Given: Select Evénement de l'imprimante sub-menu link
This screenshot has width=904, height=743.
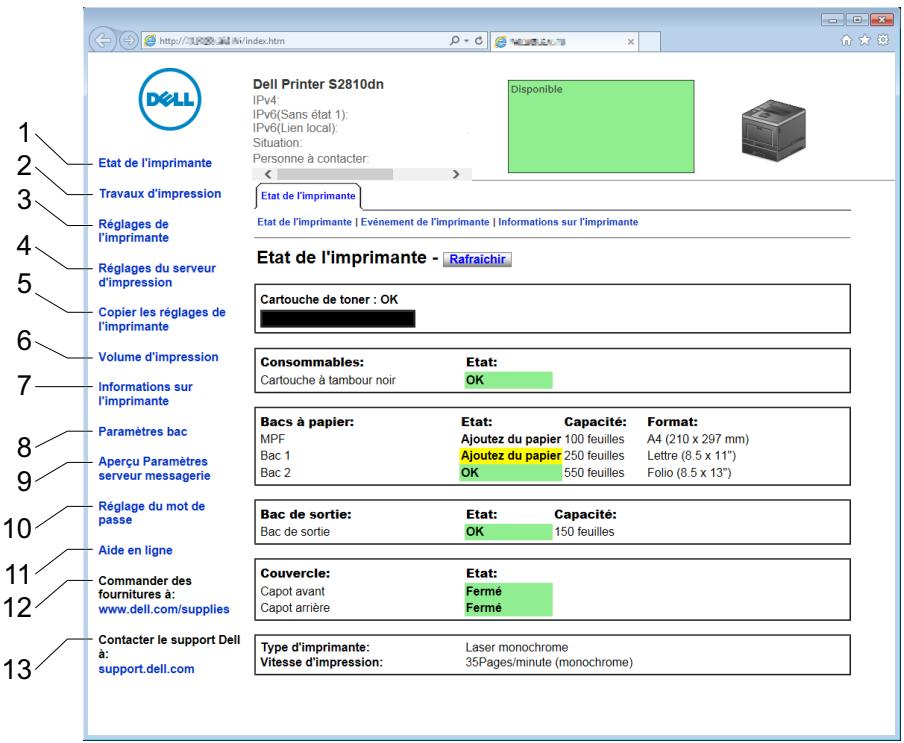Looking at the screenshot, I should [x=425, y=222].
